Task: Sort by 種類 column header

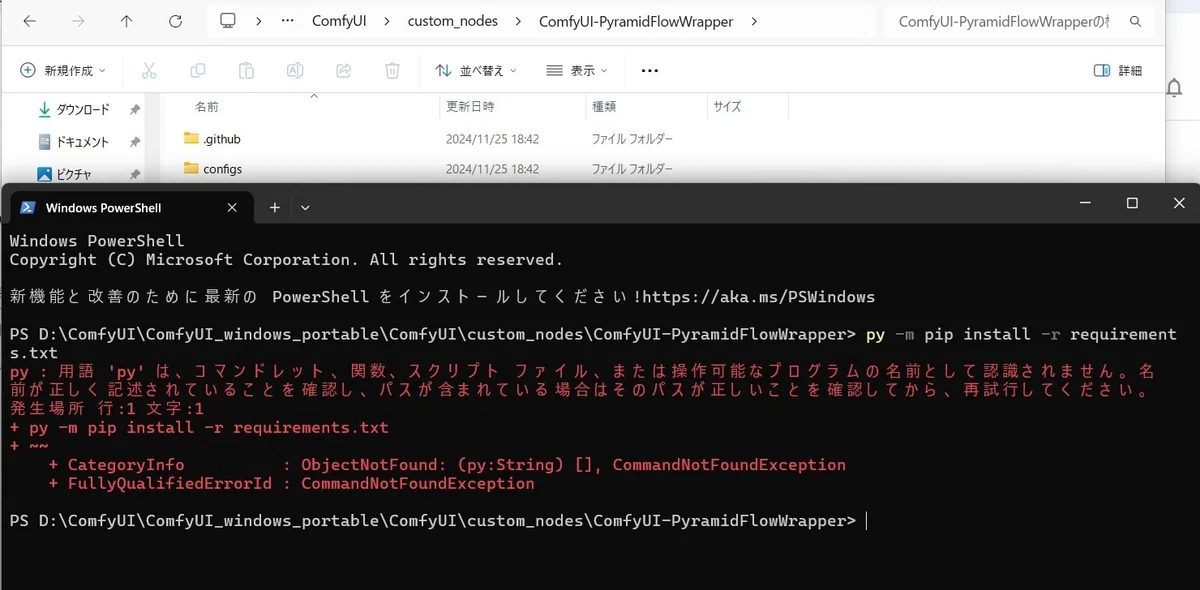Action: point(604,106)
